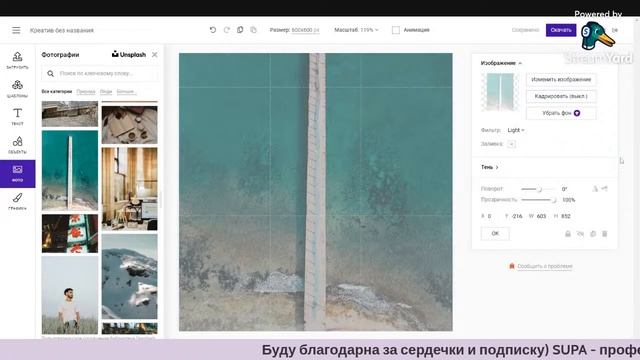
Task: Click Изменить изображение button
Action: tap(561, 80)
